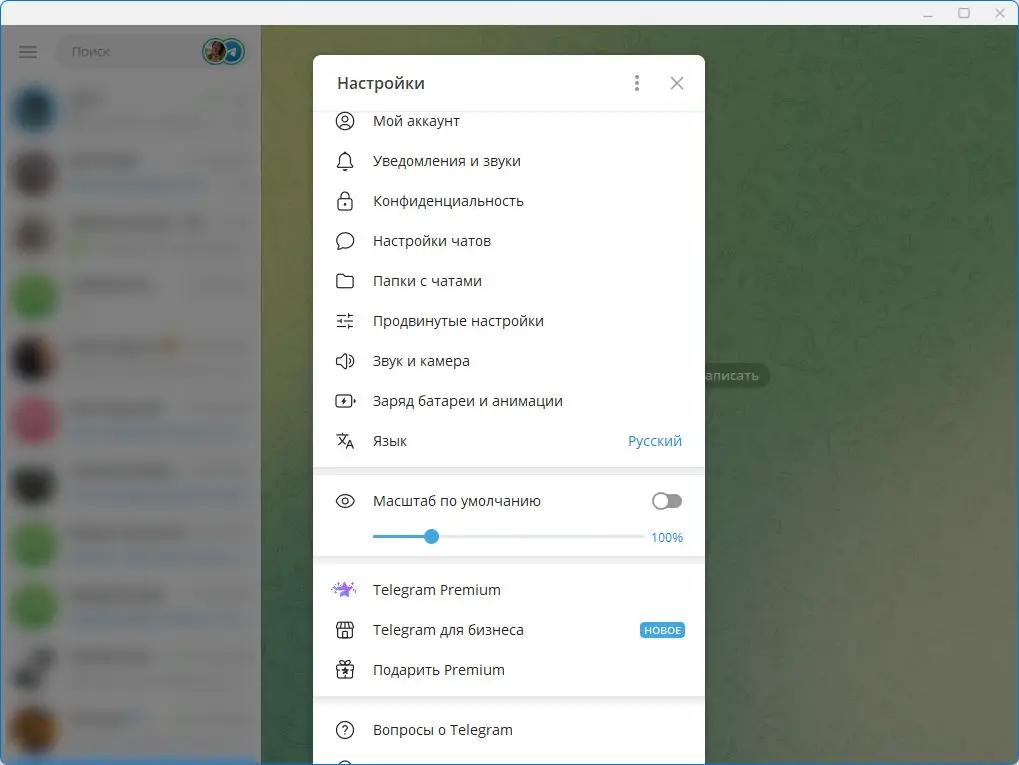Click the gift icon for gifting Premium
Image resolution: width=1019 pixels, height=765 pixels.
coord(345,669)
